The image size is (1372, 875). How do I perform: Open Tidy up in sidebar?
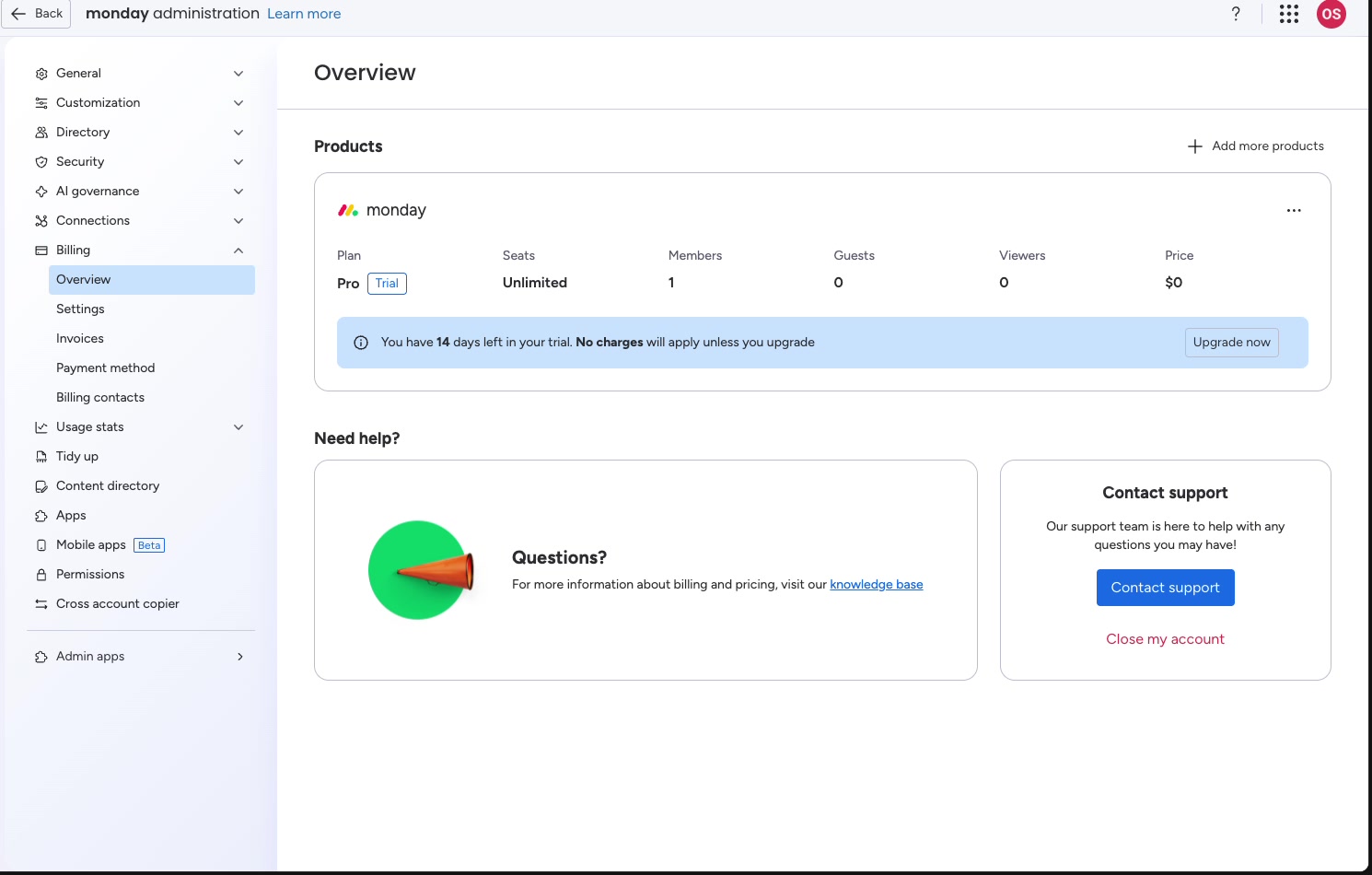141,457
